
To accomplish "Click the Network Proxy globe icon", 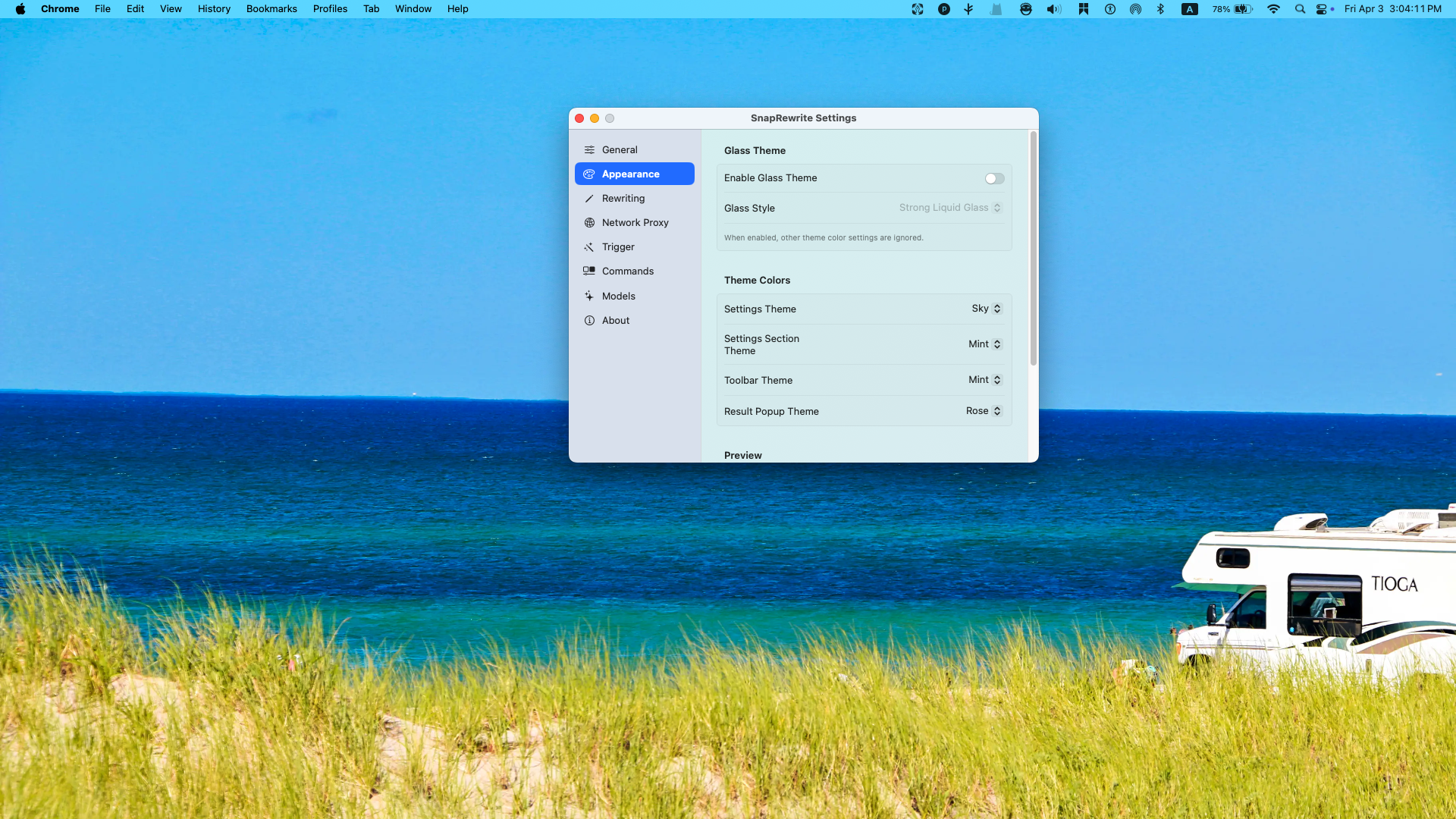I will pyautogui.click(x=589, y=223).
